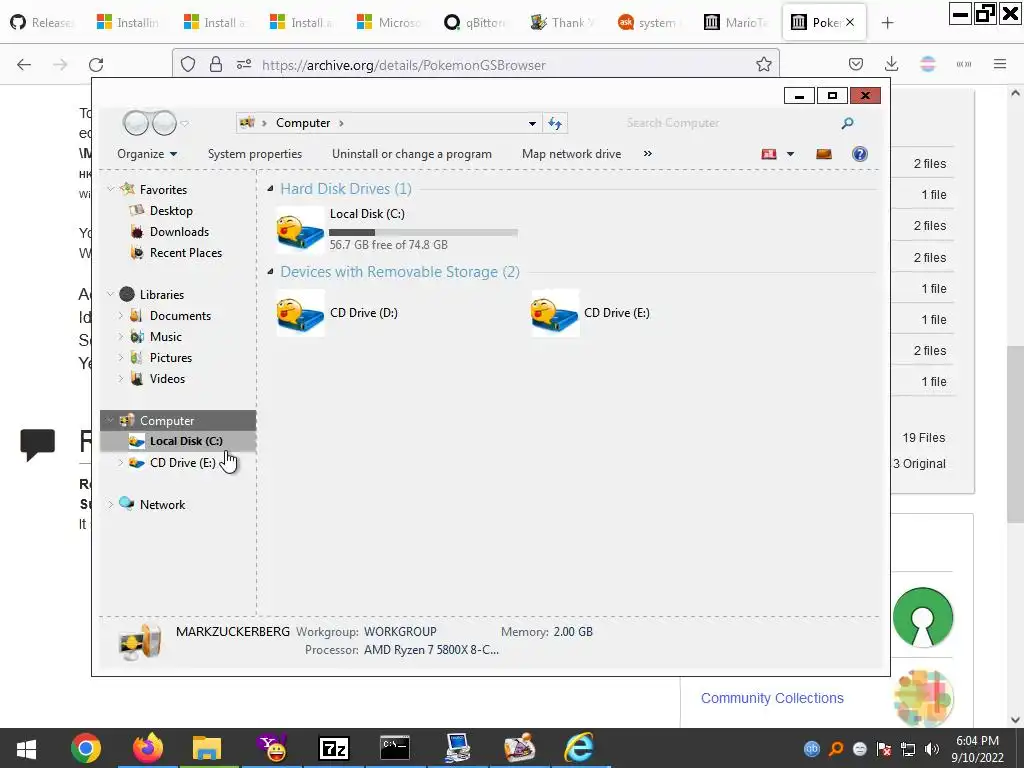This screenshot has height=768, width=1024.
Task: Expand the Documents library node
Action: 121,316
